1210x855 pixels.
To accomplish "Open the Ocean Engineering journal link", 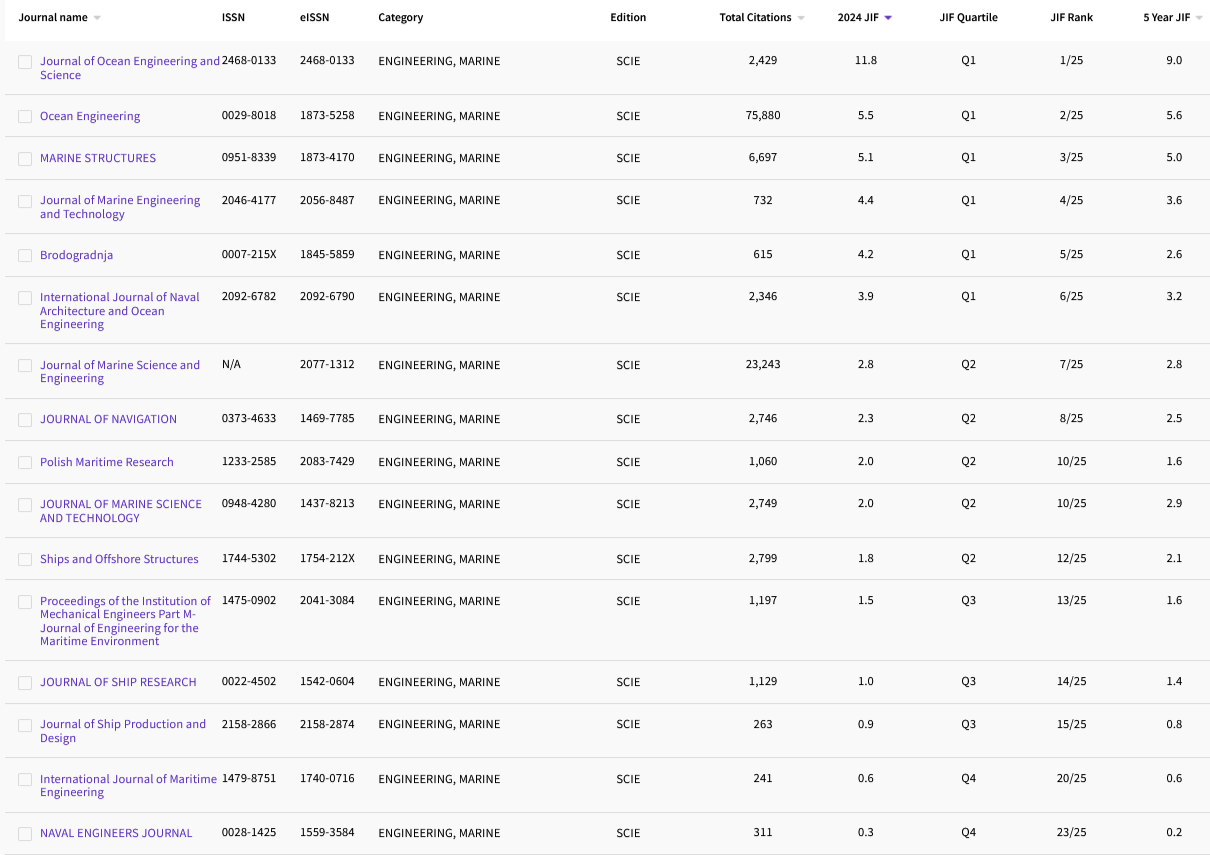I will 90,116.
